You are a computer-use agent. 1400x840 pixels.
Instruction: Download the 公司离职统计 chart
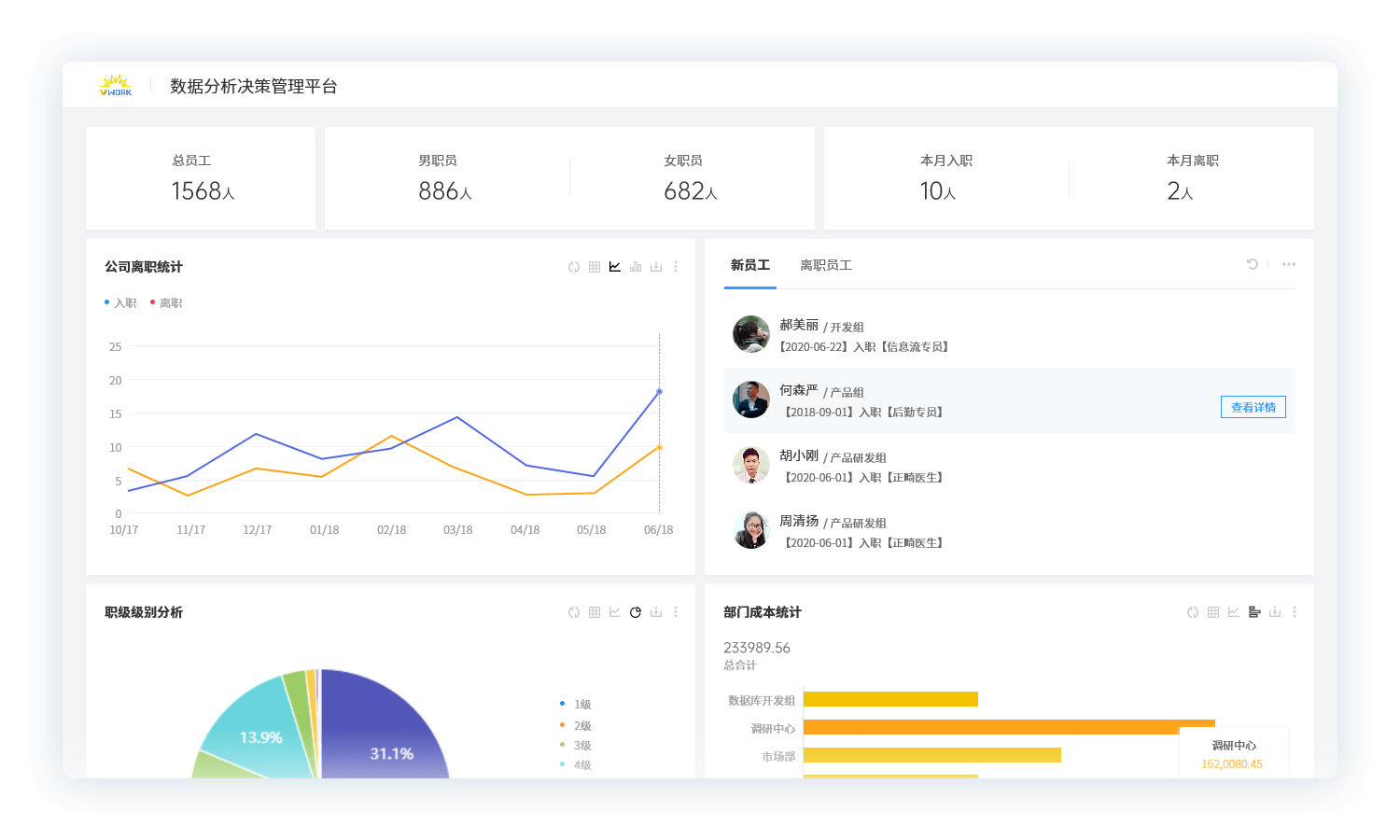click(656, 267)
